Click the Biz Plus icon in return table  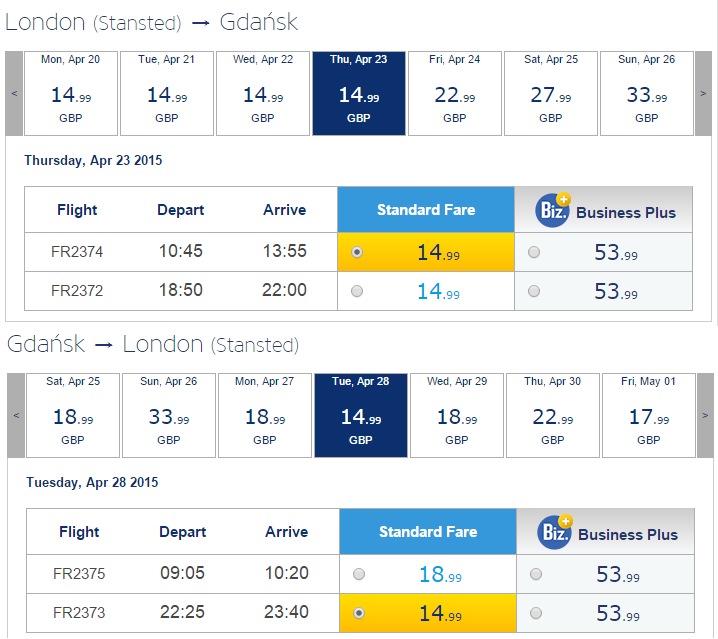(x=555, y=532)
